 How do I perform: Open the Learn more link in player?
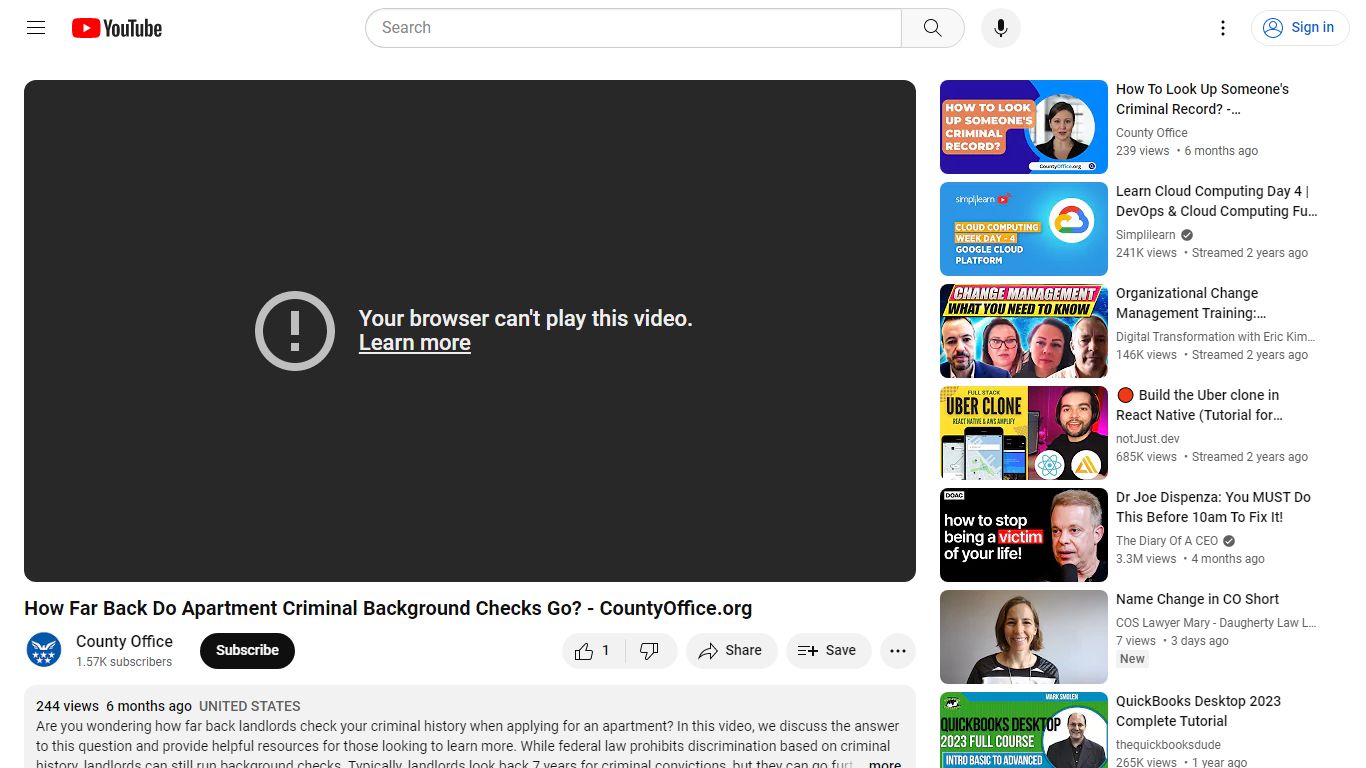(414, 343)
